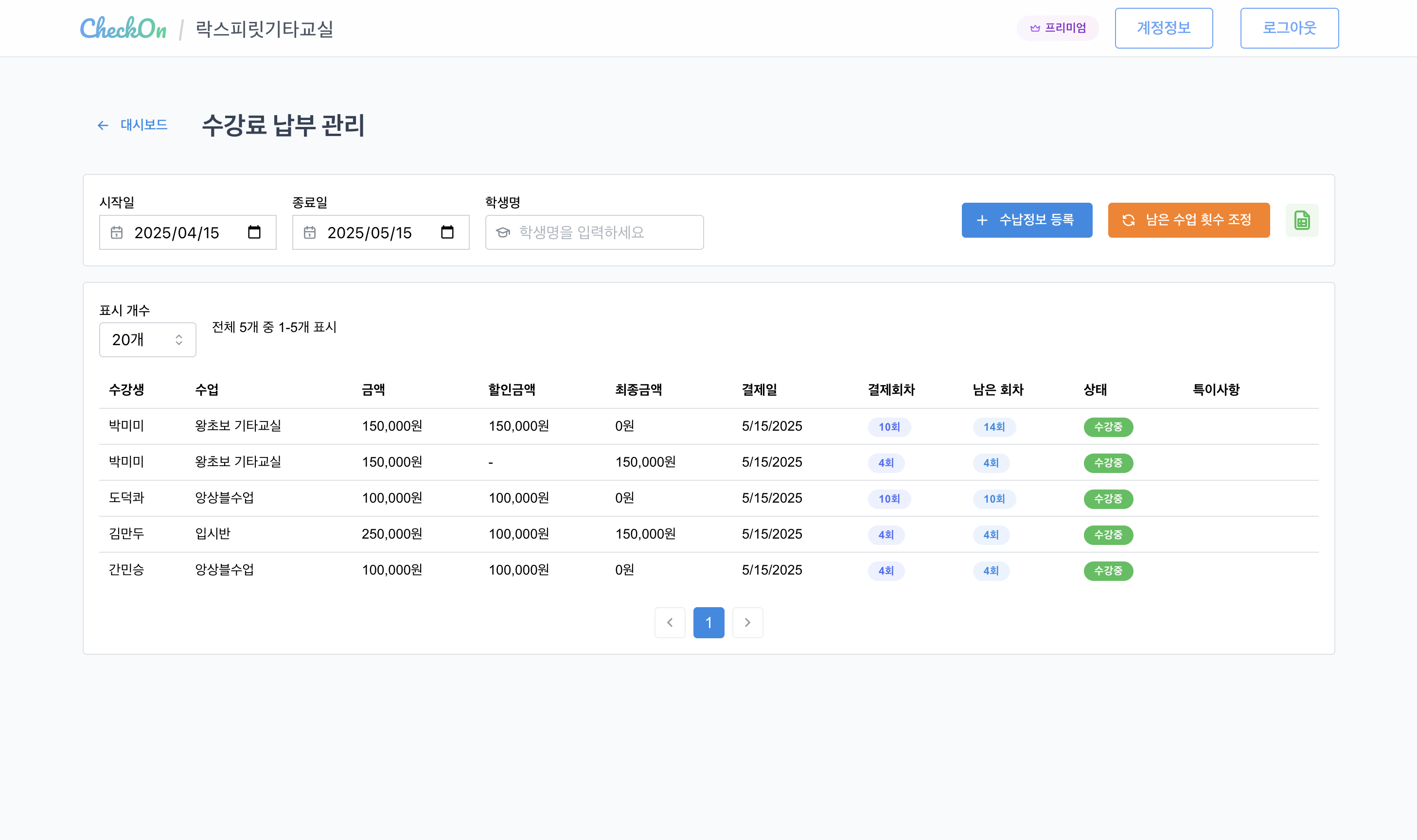Click 남은 수업 횟수 조정 button
The width and height of the screenshot is (1417, 840).
point(1188,220)
